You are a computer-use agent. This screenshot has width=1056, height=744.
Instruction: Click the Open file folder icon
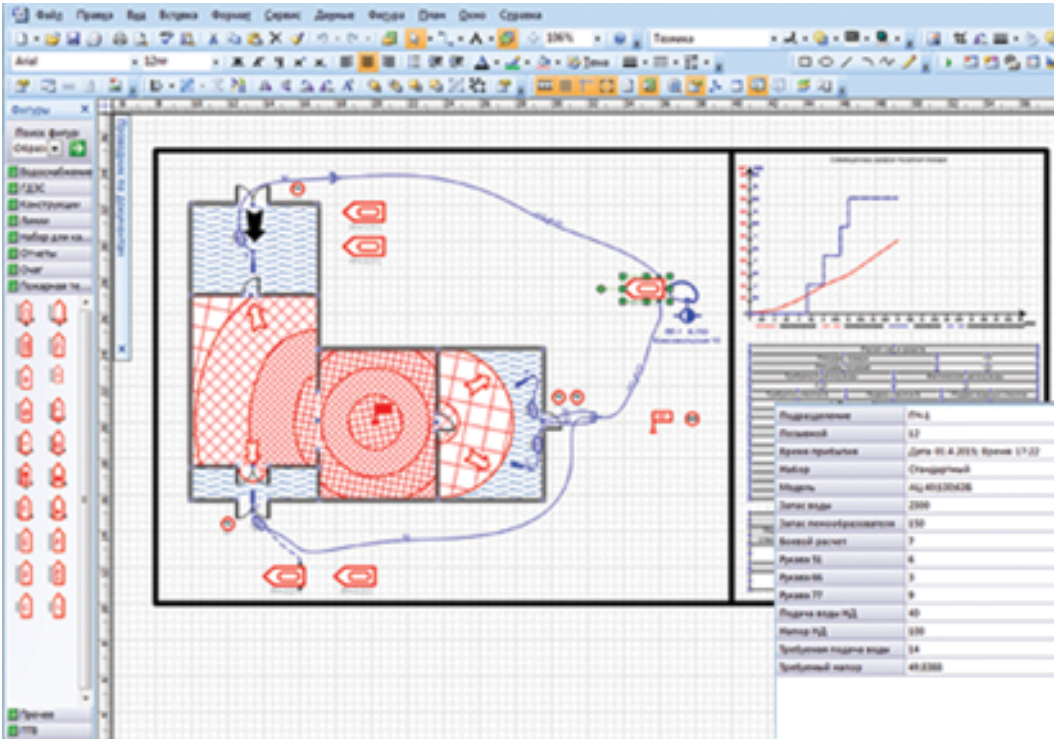click(x=53, y=39)
